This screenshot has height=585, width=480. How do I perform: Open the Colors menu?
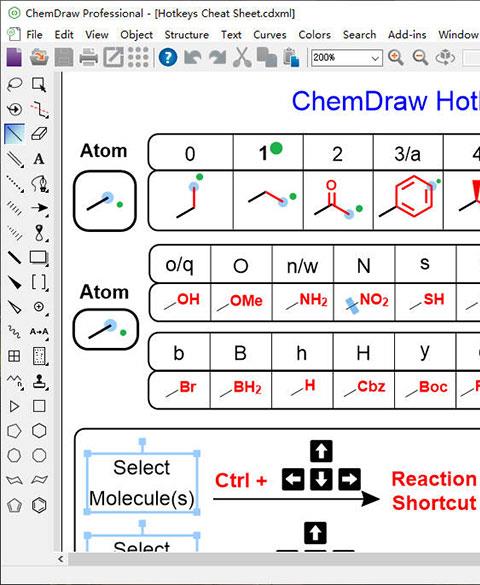coord(314,35)
